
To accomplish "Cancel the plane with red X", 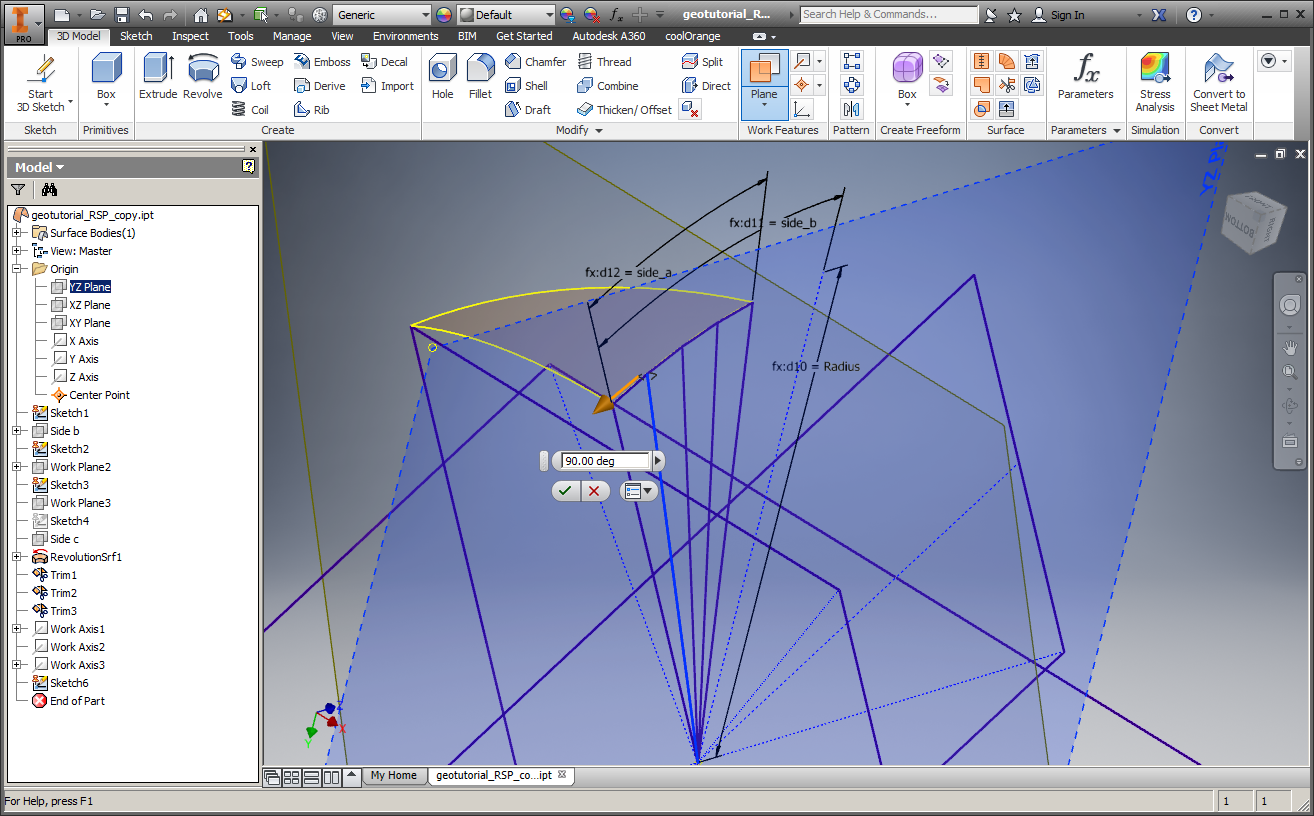I will [594, 491].
